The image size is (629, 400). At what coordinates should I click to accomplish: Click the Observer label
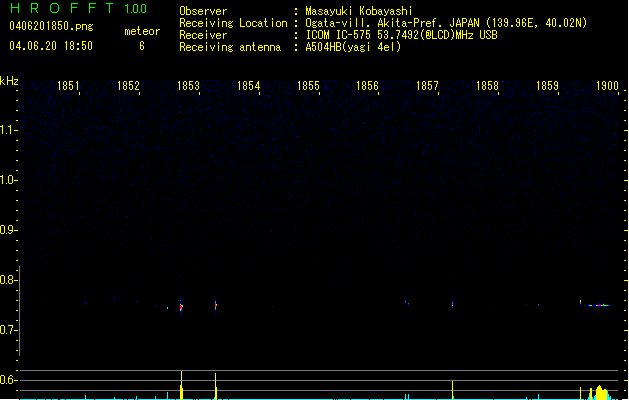[x=203, y=11]
